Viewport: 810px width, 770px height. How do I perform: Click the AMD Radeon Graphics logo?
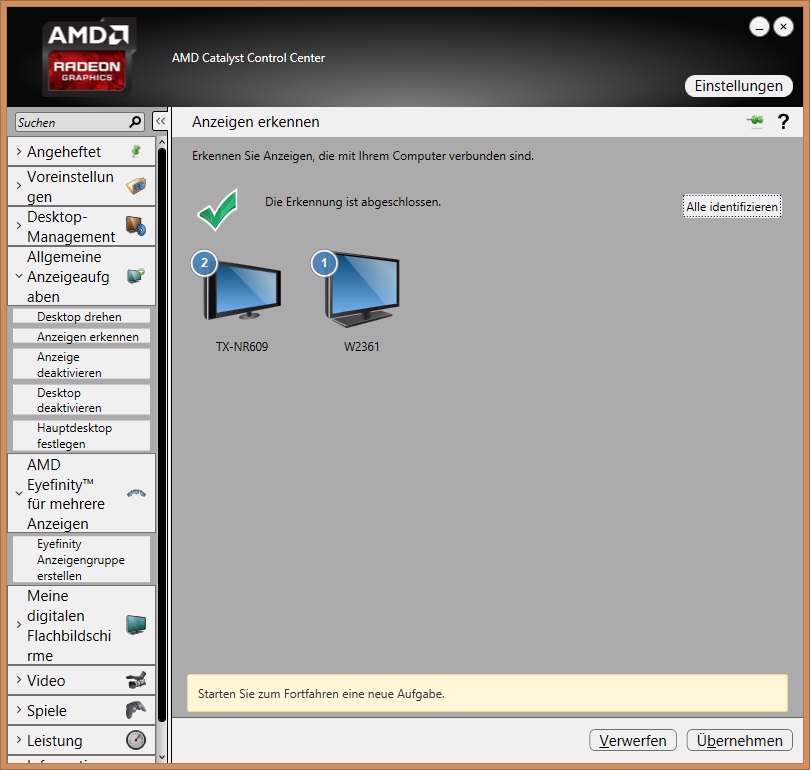coord(89,58)
